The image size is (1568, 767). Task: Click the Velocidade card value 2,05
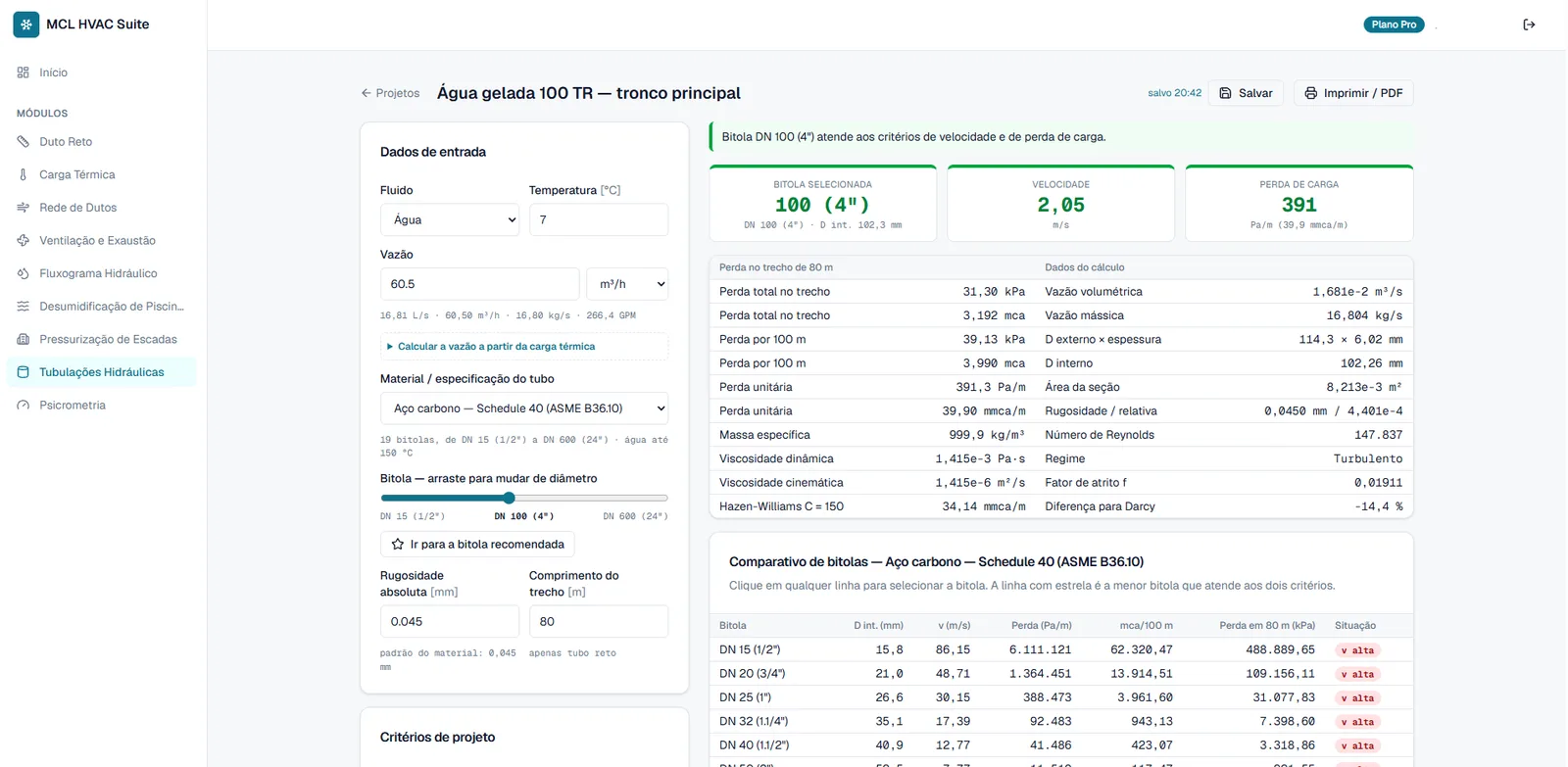1060,205
